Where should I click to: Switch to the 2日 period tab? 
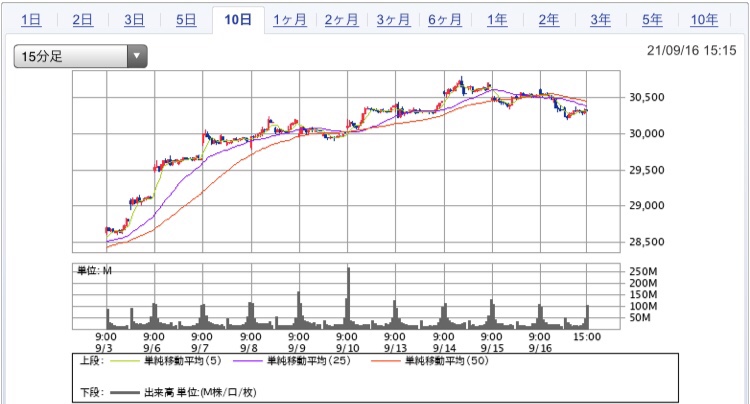point(83,20)
